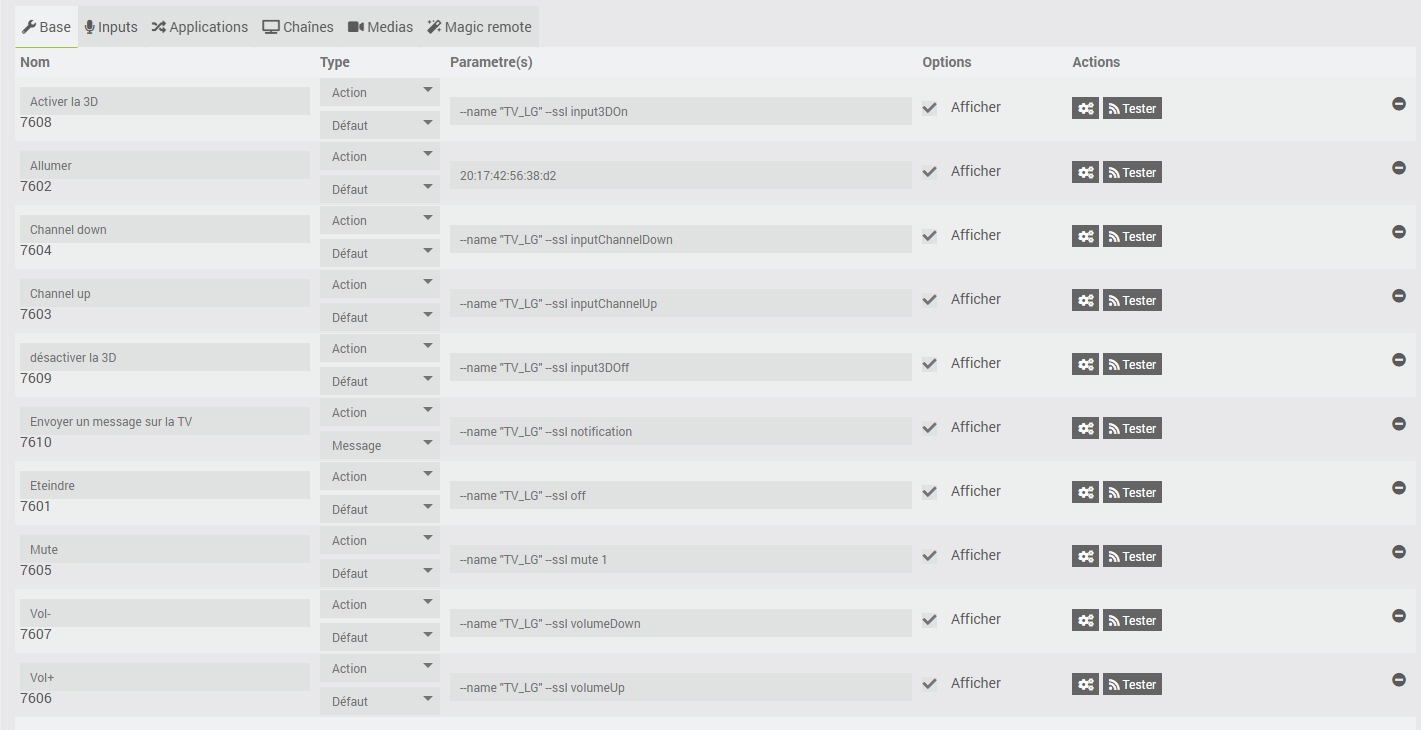Click the Allumer MAC address parameter field
The height and width of the screenshot is (730, 1421).
click(680, 175)
